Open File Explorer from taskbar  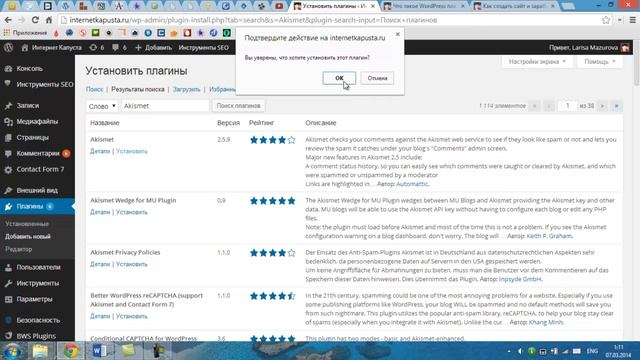coord(40,351)
